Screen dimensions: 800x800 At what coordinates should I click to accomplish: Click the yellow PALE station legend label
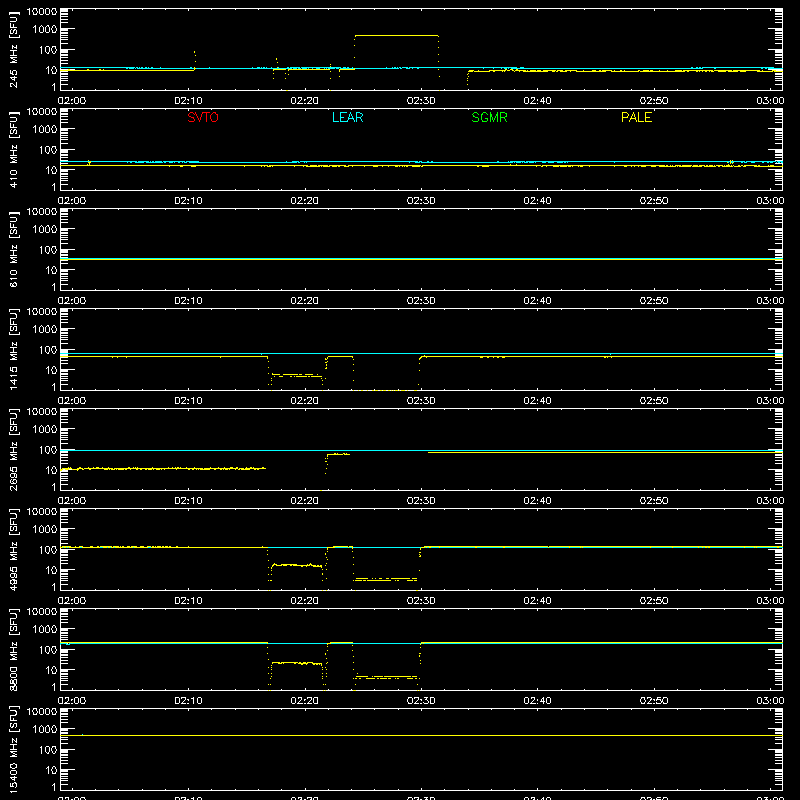coord(636,117)
